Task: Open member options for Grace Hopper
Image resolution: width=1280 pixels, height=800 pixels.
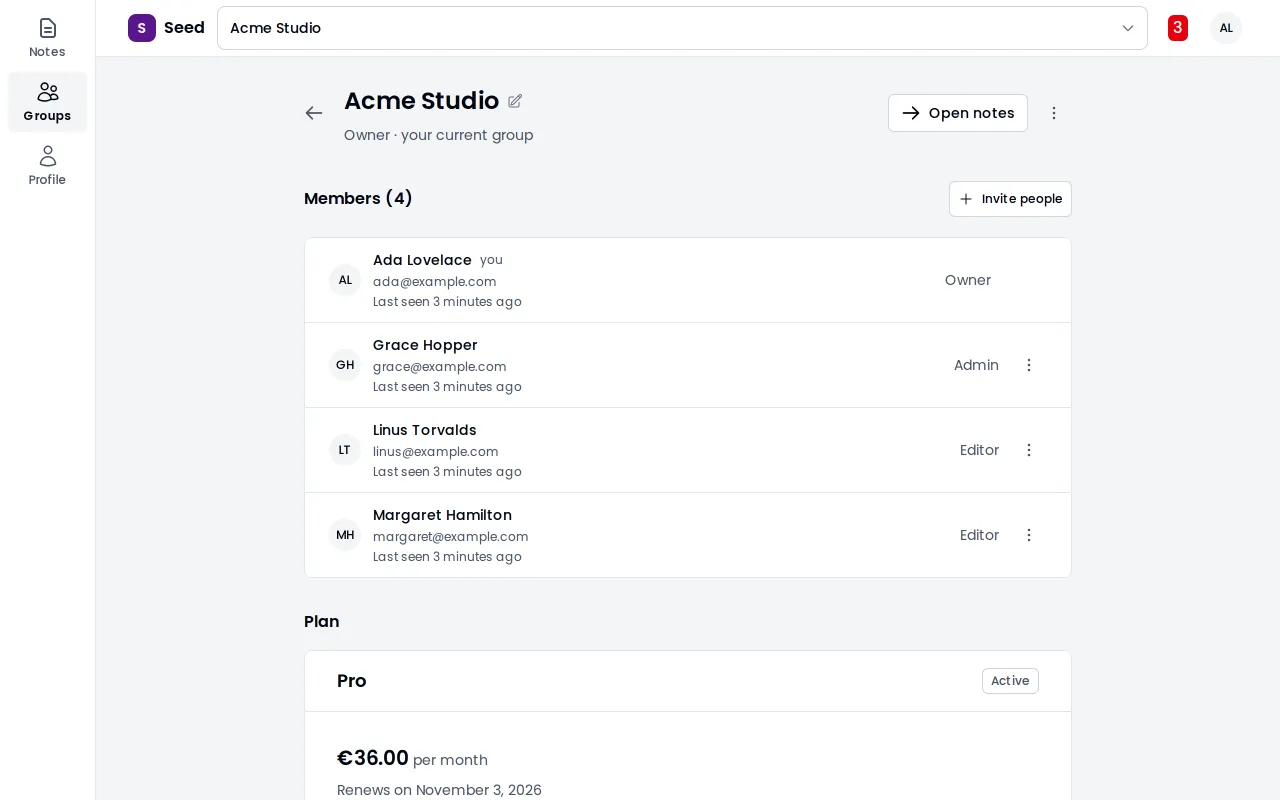Action: coord(1029,365)
